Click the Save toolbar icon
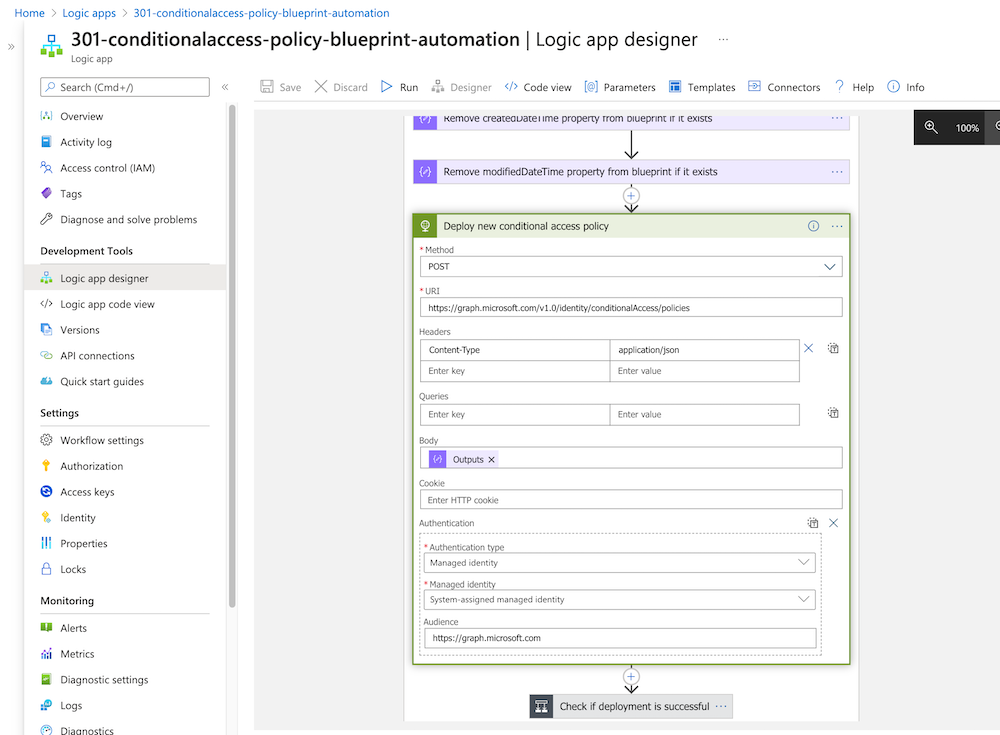 [x=267, y=87]
